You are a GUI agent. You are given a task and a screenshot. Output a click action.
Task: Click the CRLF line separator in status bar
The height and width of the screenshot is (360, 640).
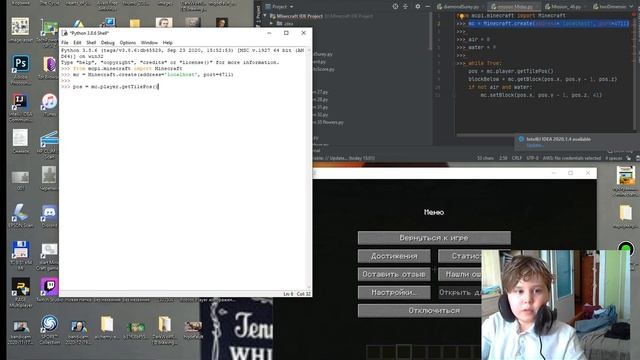click(517, 158)
